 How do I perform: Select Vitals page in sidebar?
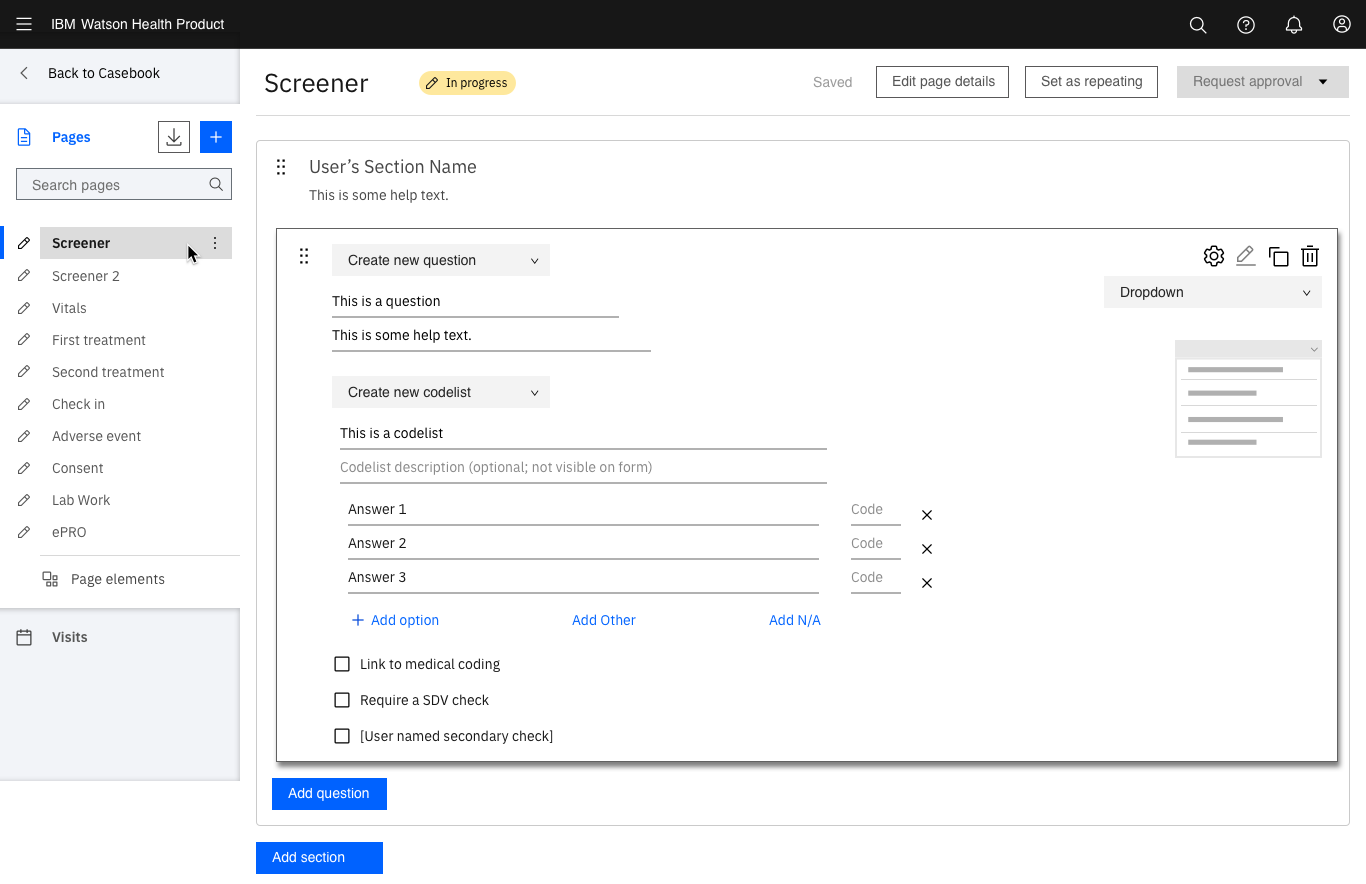(69, 308)
